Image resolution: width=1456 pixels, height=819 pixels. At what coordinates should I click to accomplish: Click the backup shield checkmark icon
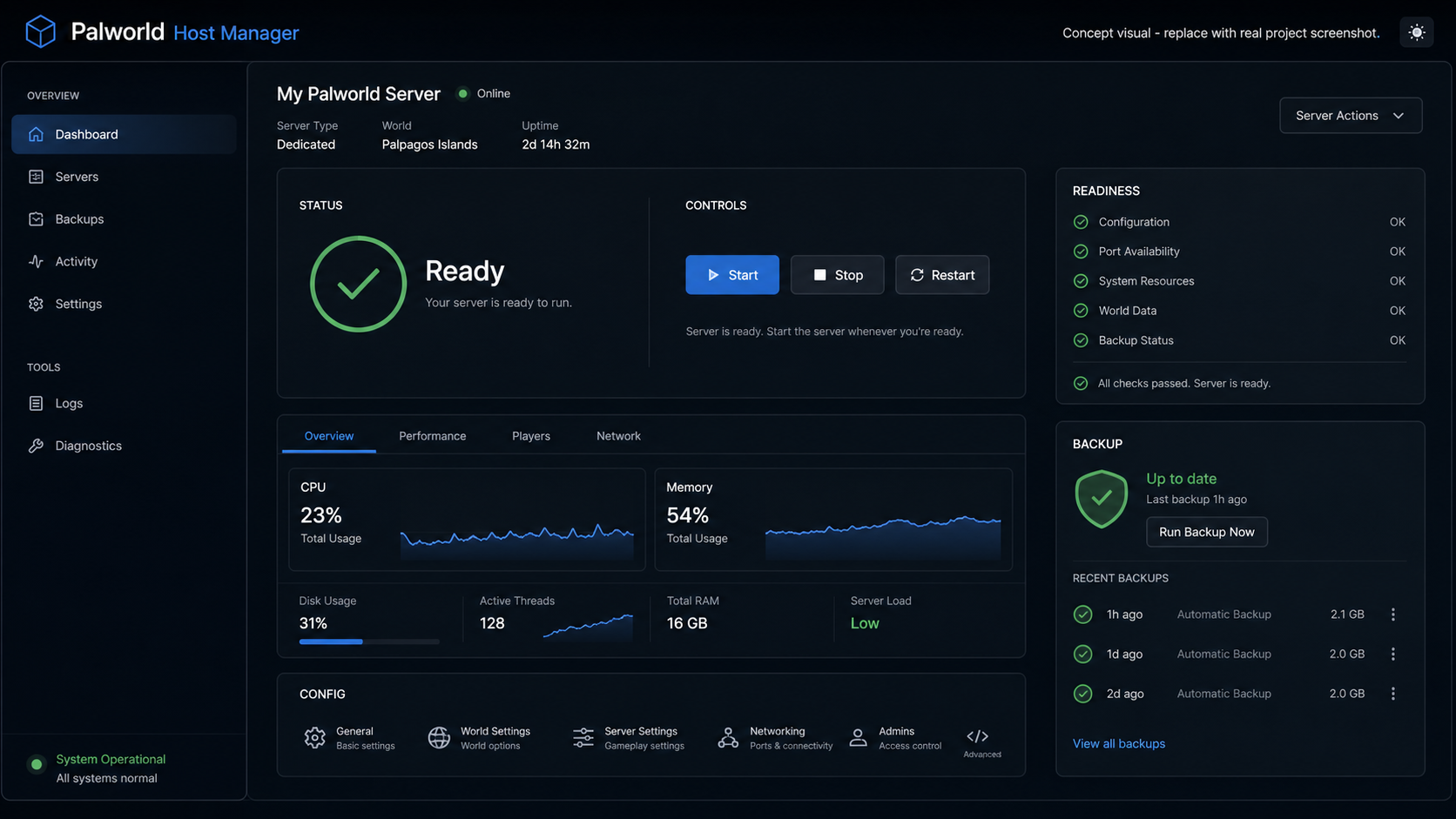tap(1102, 499)
